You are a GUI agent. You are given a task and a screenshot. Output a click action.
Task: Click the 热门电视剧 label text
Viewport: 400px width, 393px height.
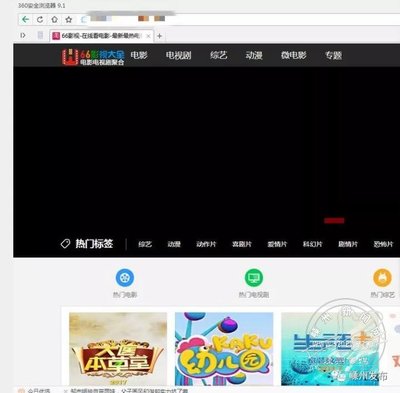click(254, 295)
